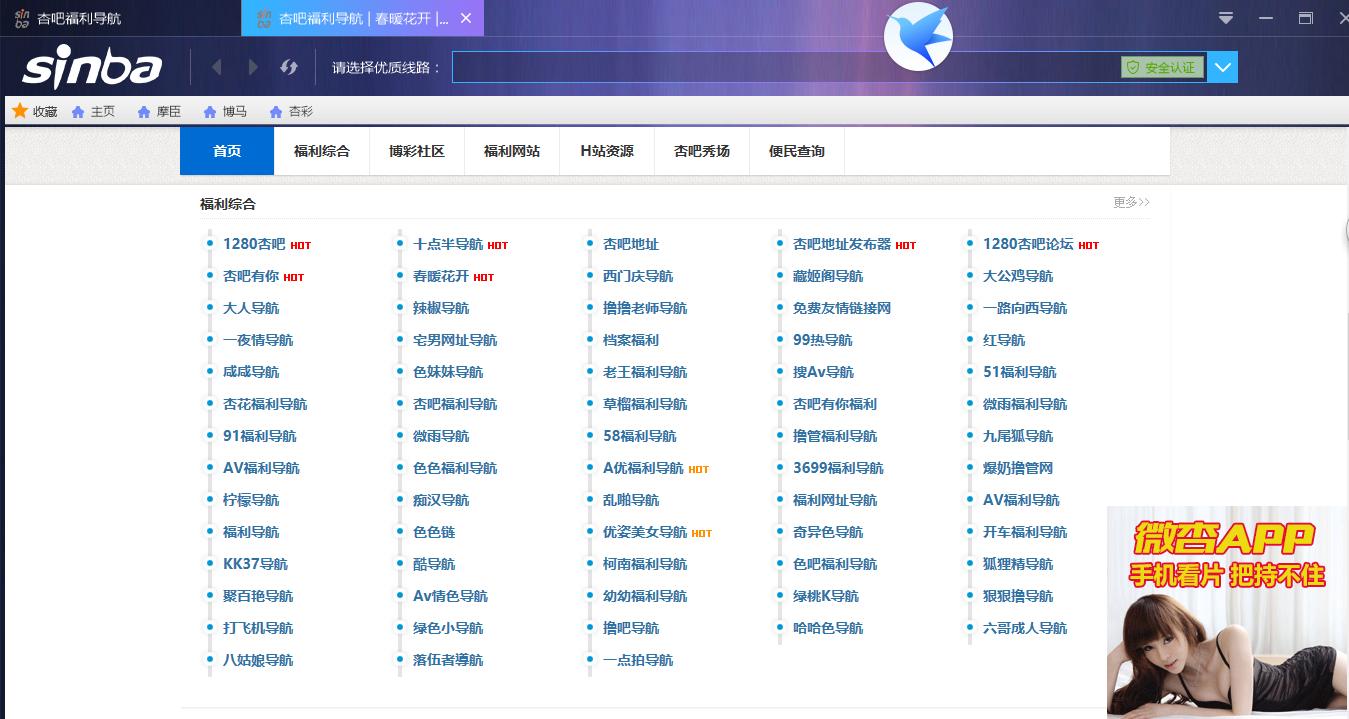Viewport: 1349px width, 719px height.
Task: Open the 咸咸导航 link
Action: click(x=251, y=372)
